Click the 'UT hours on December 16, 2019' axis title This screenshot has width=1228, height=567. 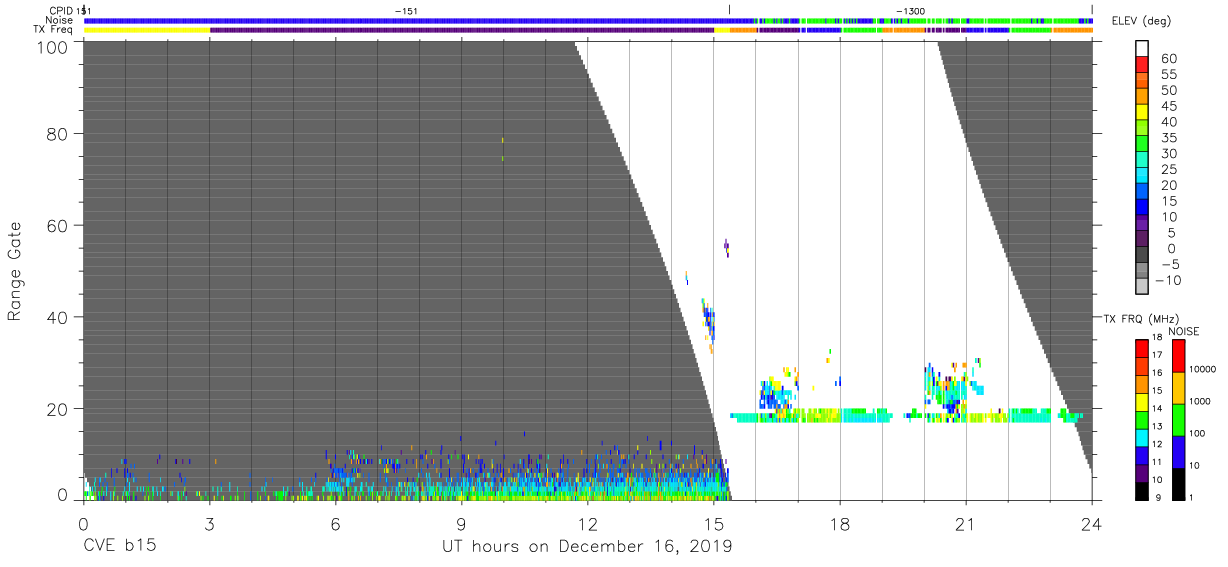pos(587,547)
